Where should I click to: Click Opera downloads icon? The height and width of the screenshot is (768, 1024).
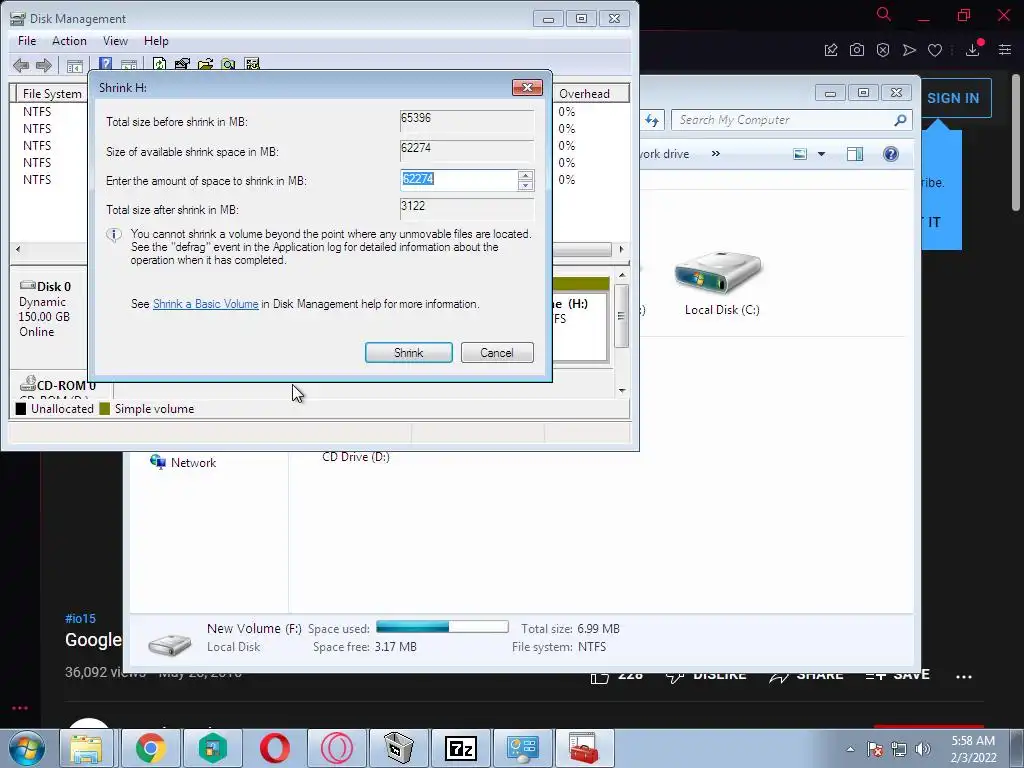pos(972,50)
